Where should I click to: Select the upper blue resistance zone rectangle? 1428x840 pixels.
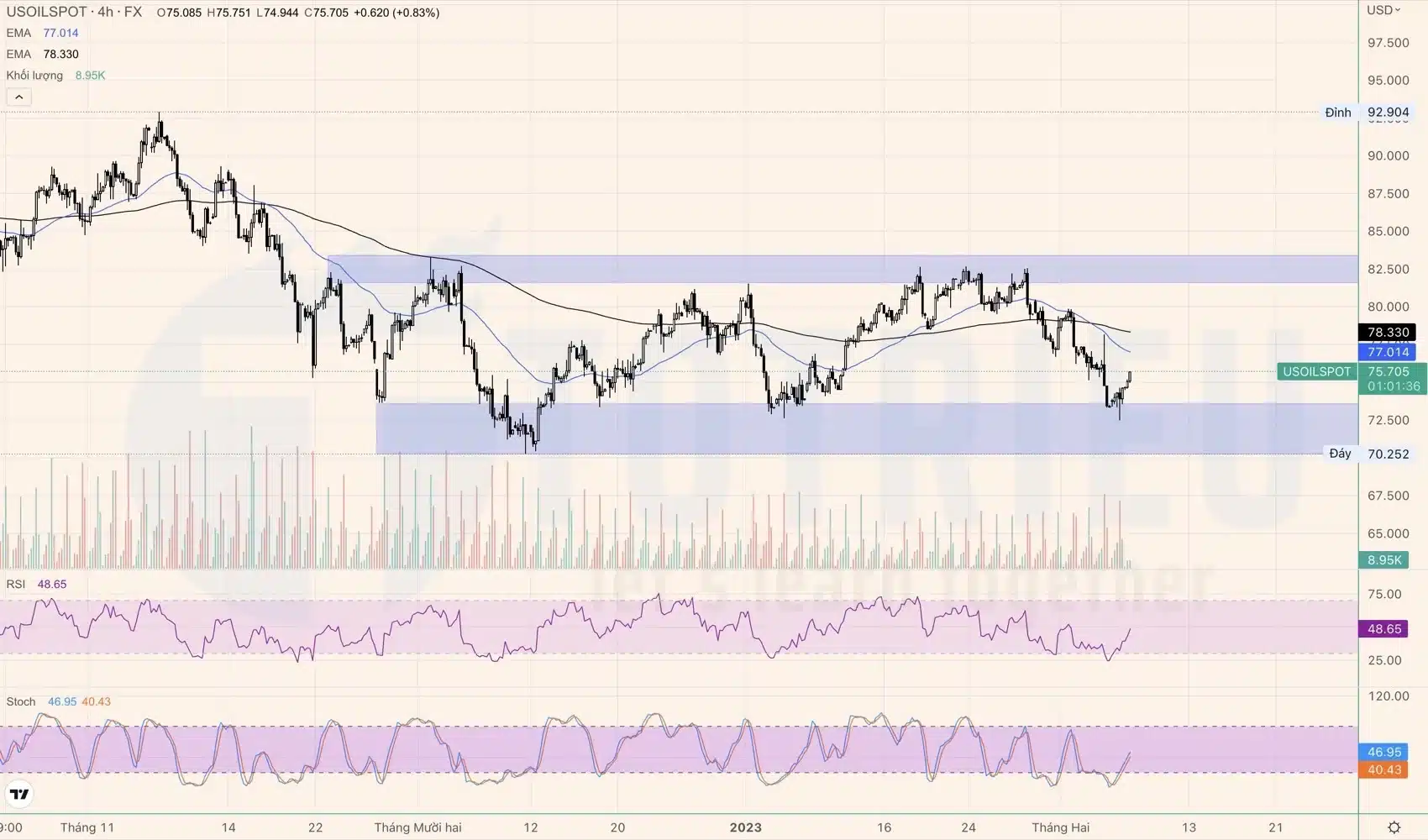point(840,269)
